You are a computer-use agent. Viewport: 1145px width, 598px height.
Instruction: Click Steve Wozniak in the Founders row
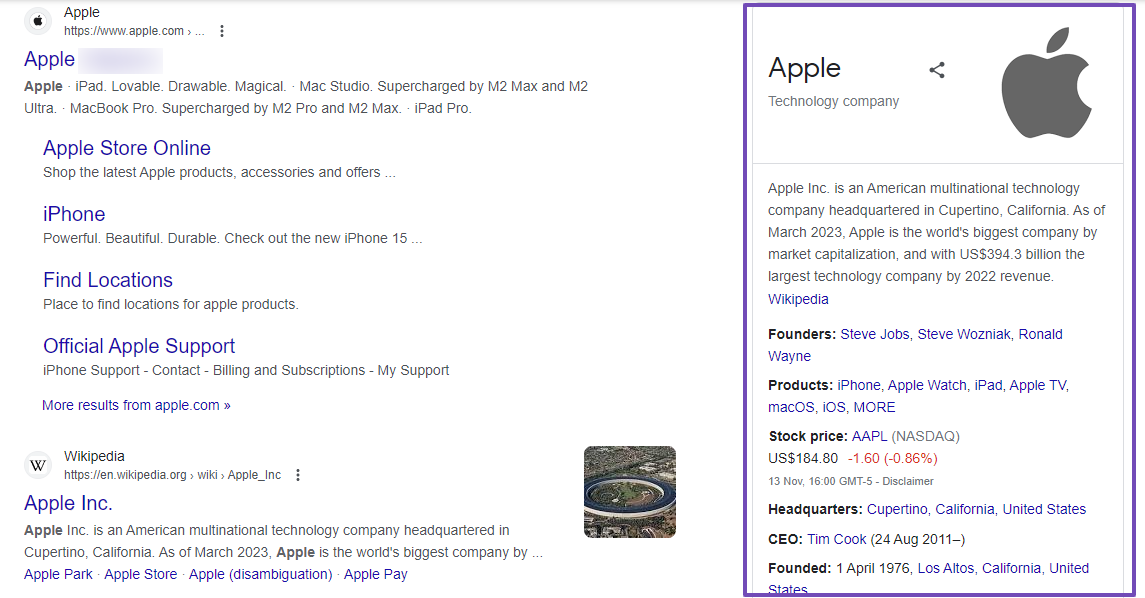964,334
